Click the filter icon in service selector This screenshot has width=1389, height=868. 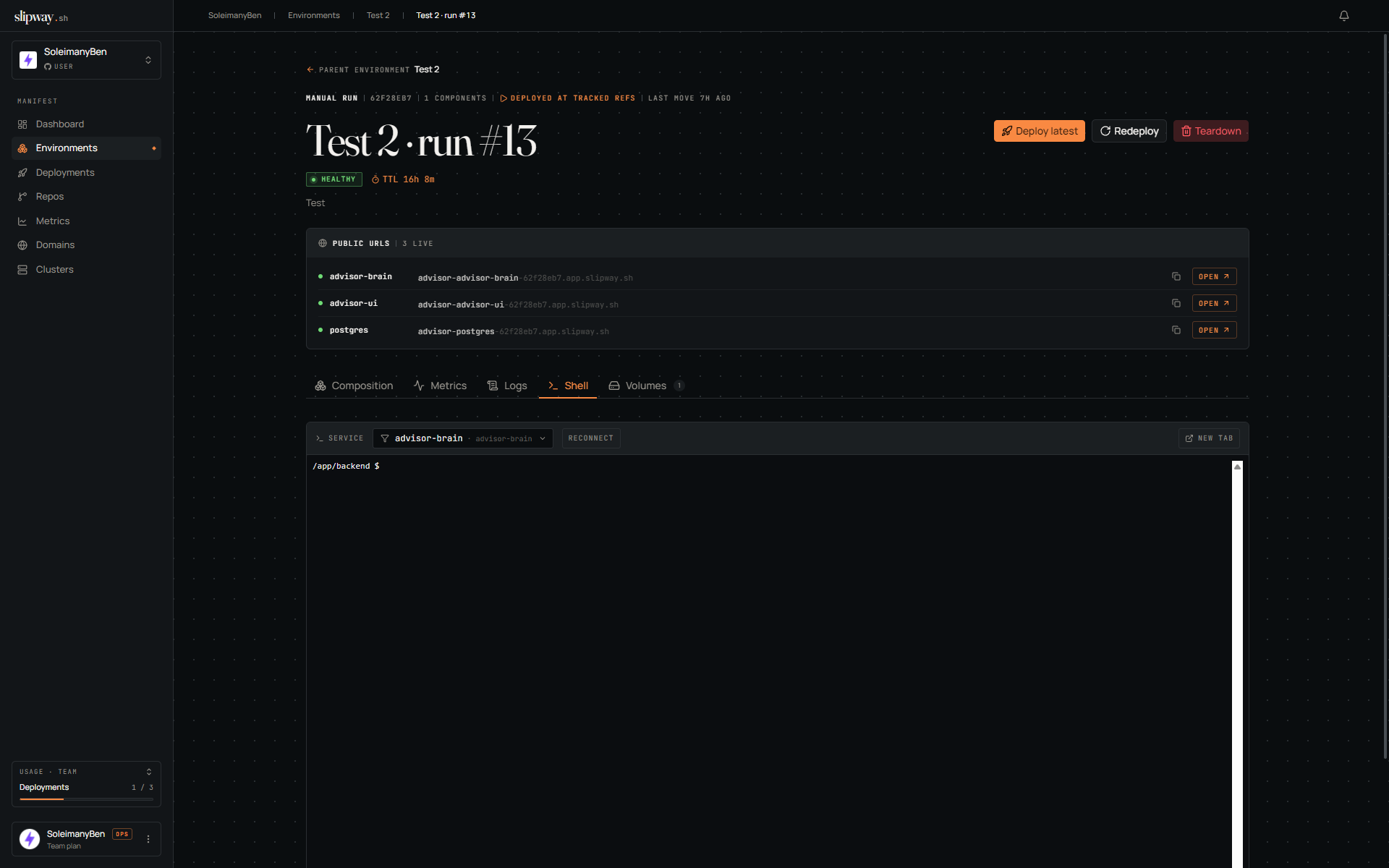[385, 438]
